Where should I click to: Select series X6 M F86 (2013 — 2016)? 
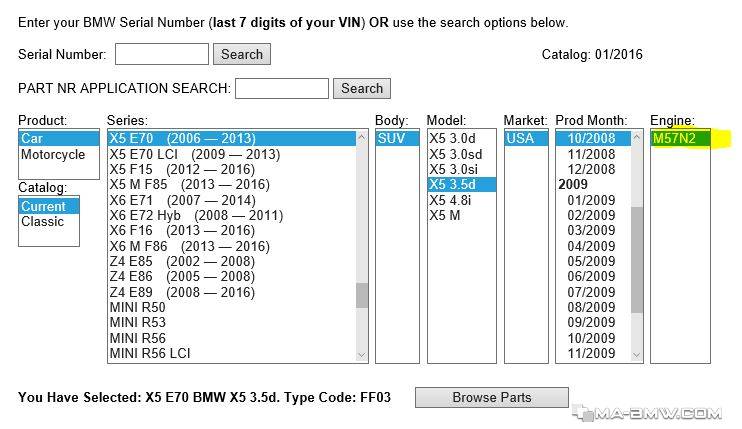[x=232, y=246]
